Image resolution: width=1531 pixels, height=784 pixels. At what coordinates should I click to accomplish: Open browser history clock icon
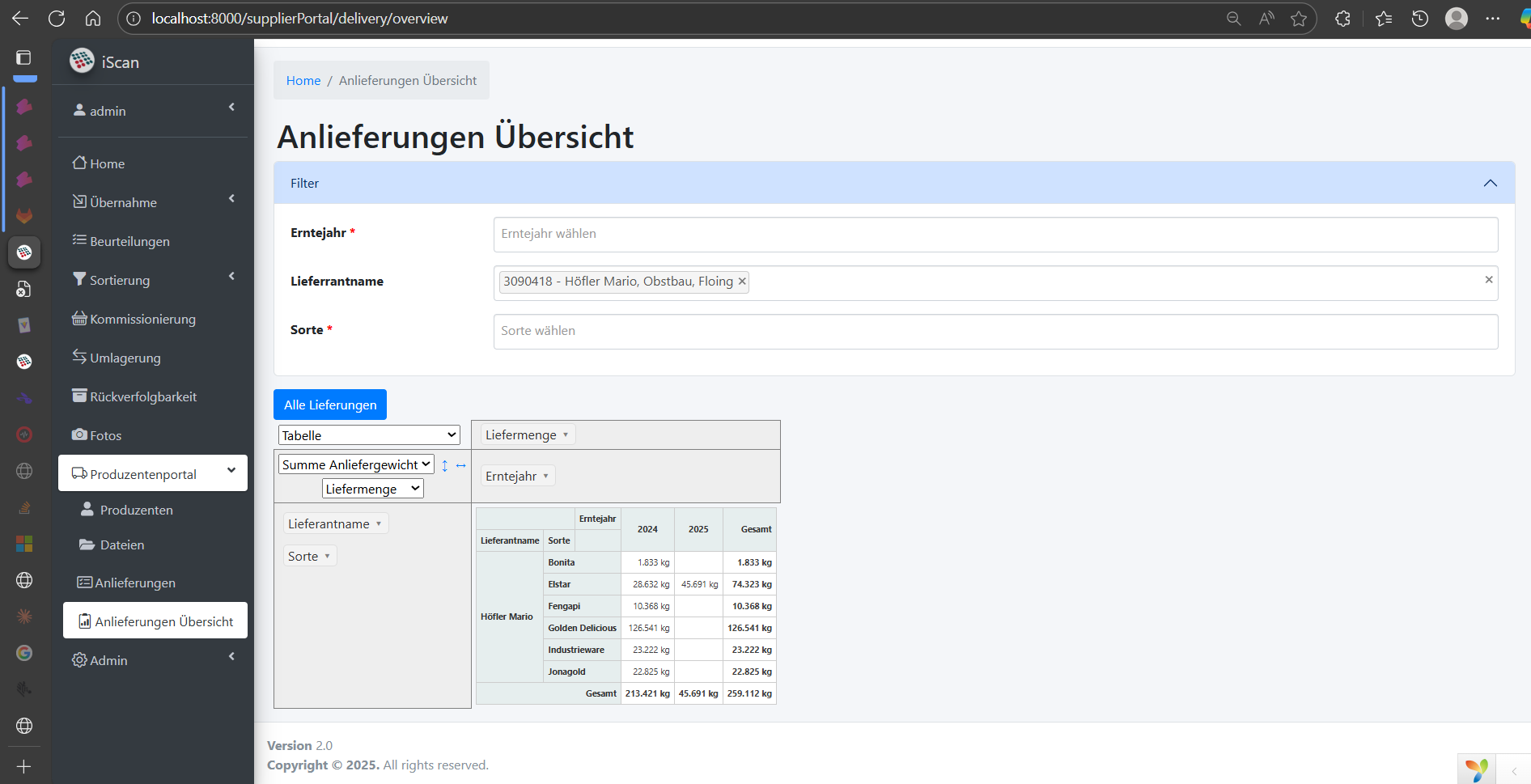pos(1420,19)
